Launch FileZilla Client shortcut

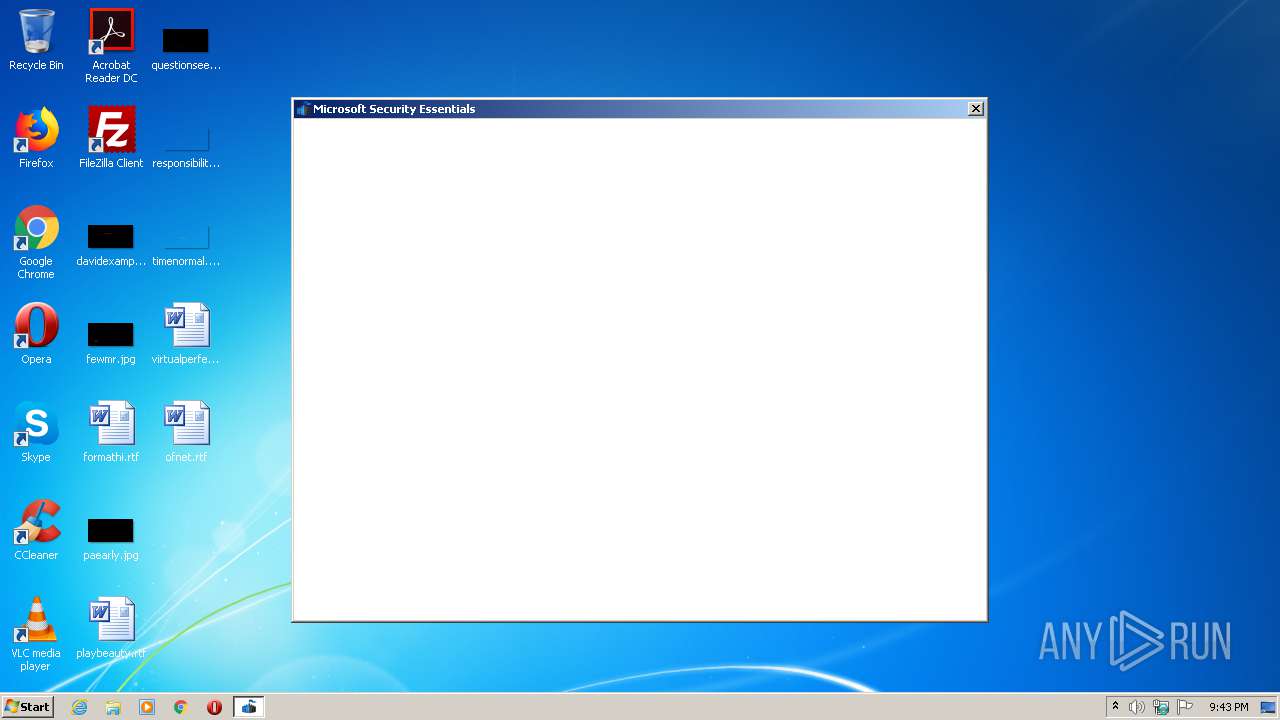111,138
